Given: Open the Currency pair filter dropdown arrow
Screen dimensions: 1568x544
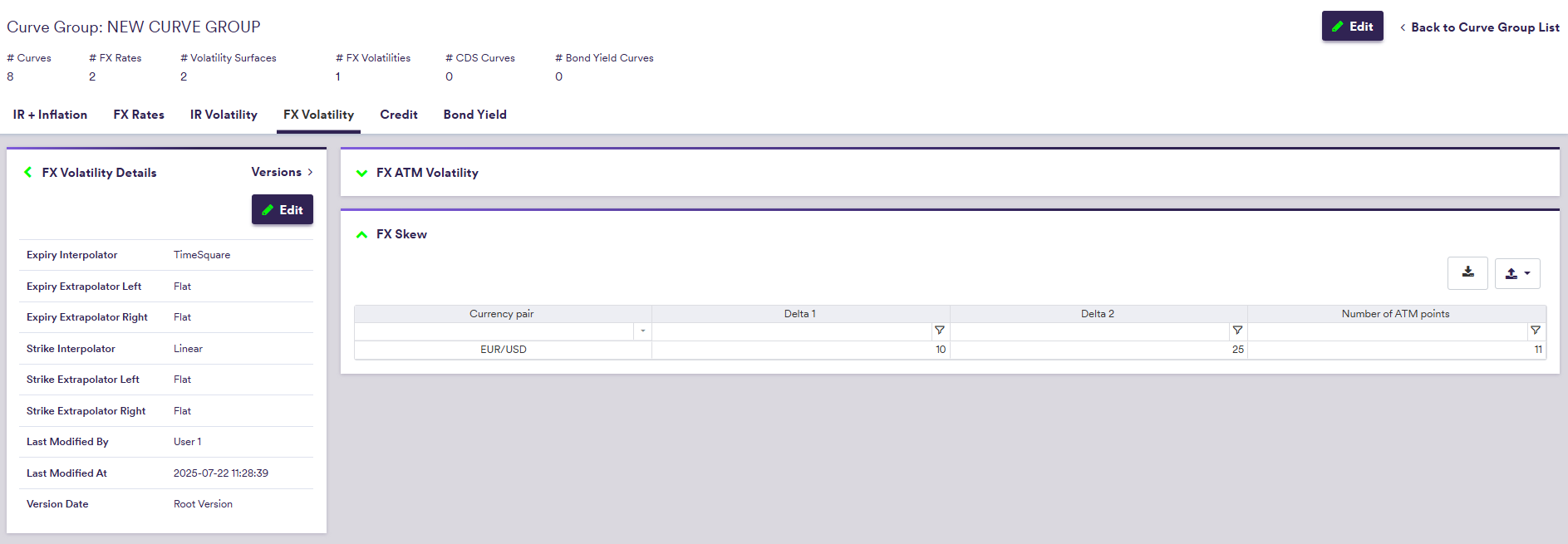Looking at the screenshot, I should (642, 331).
